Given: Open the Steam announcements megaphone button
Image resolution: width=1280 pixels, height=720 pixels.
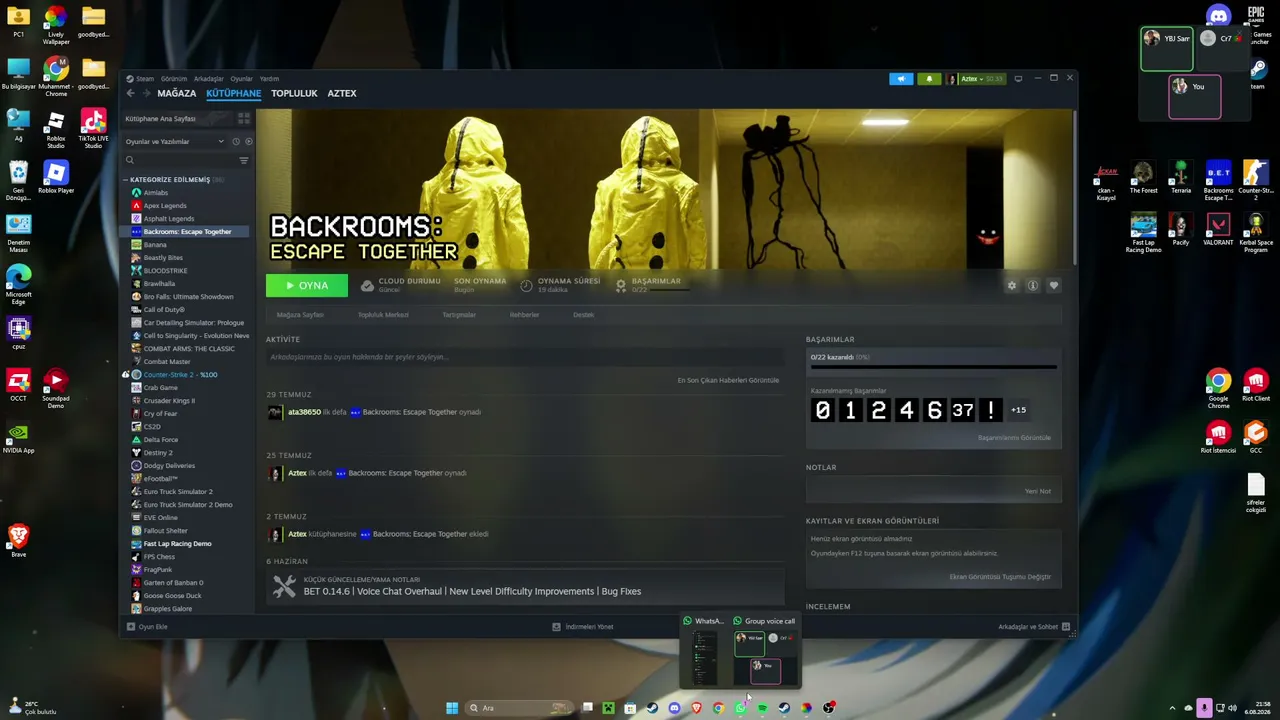Looking at the screenshot, I should pos(901,79).
